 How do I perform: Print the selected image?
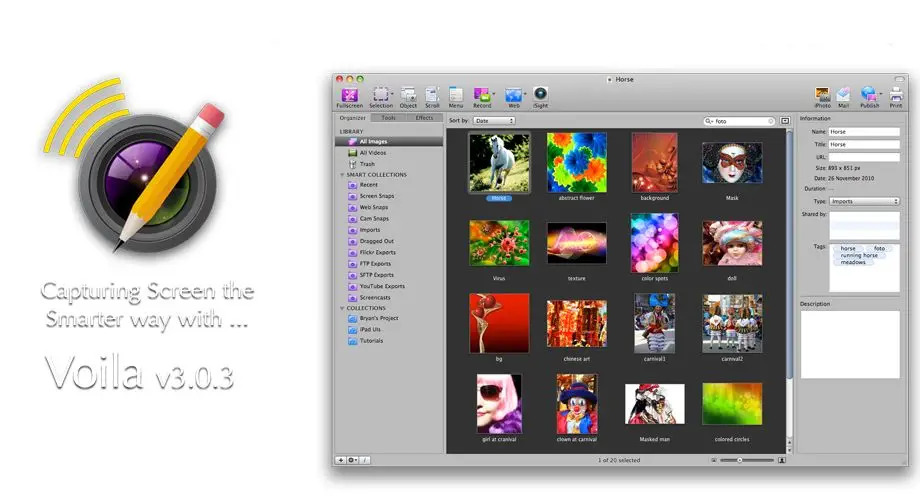click(x=896, y=97)
